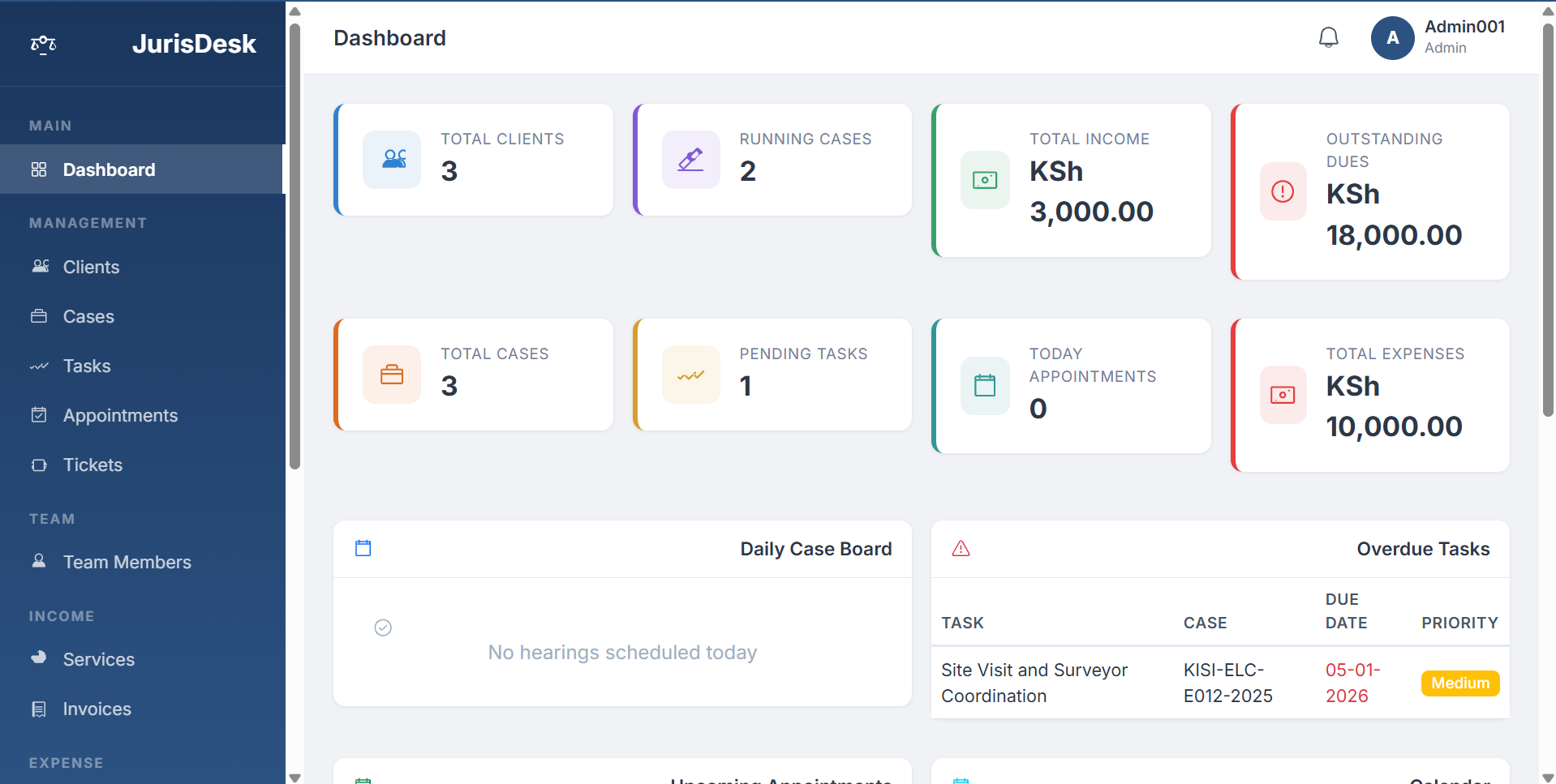This screenshot has width=1556, height=784.
Task: Navigate to Appointments in the sidebar
Action: pyautogui.click(x=141, y=415)
